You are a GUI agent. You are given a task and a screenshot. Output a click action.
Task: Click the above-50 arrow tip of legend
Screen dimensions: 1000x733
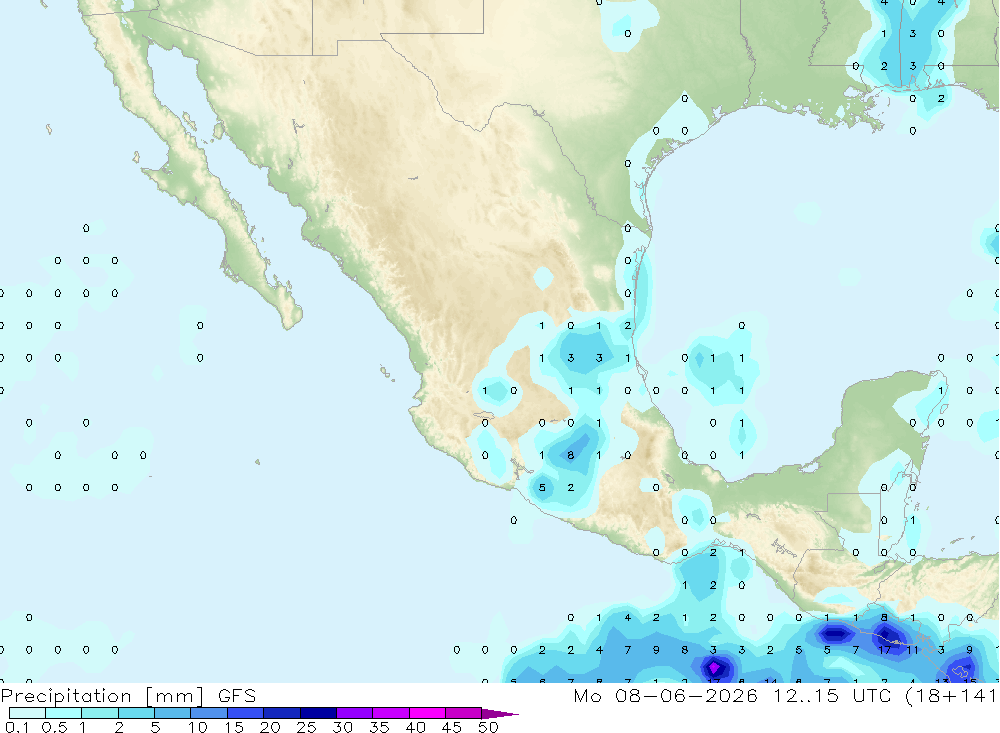500,713
